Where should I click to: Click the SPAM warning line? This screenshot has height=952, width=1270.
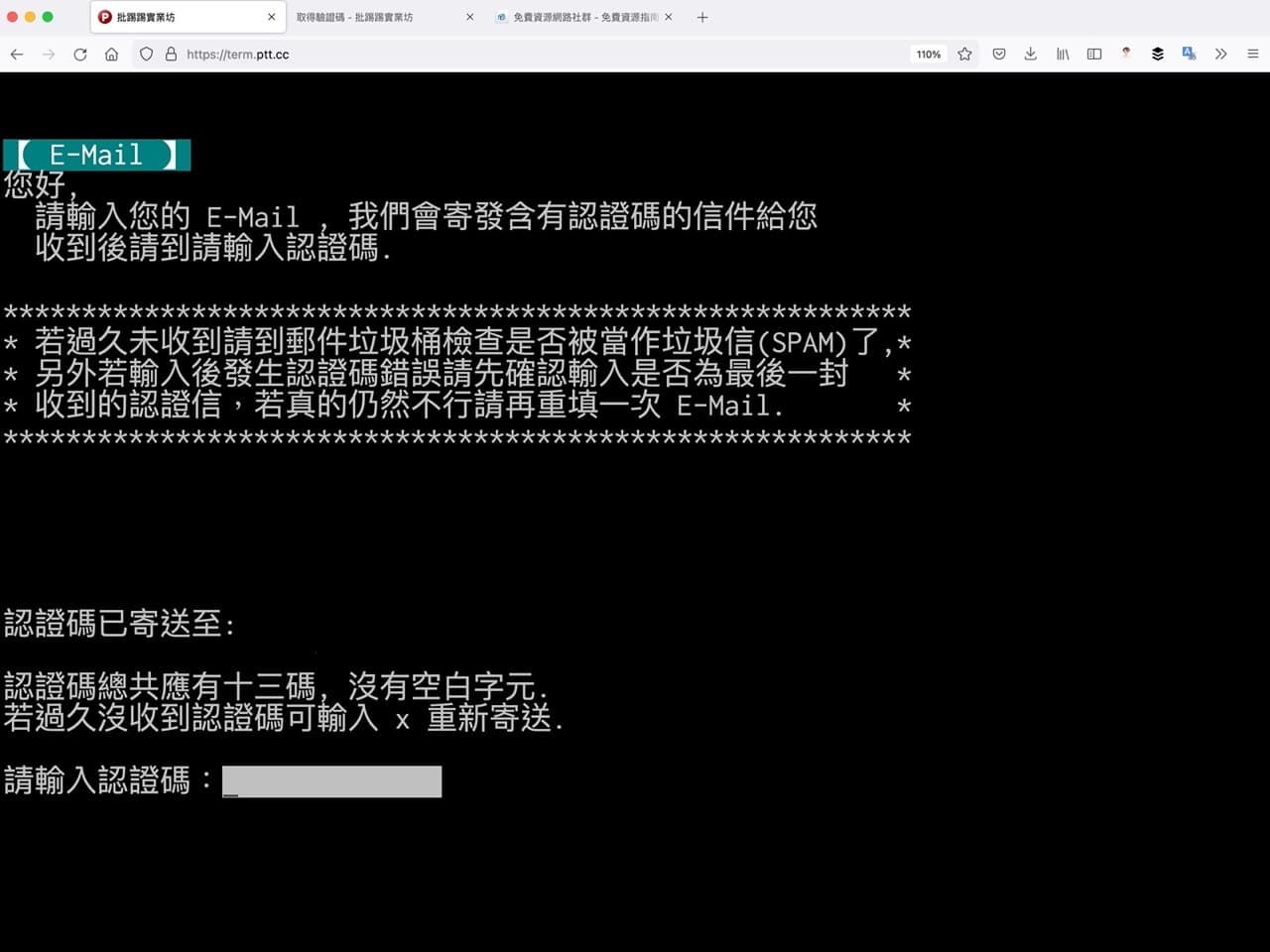click(x=457, y=342)
